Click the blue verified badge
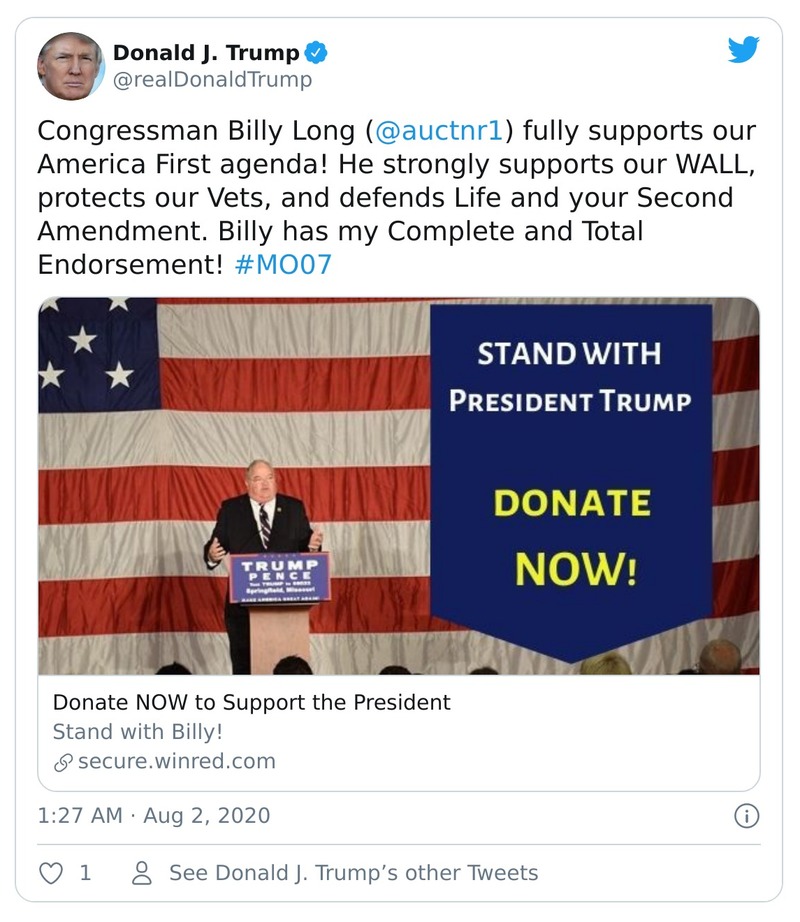Image resolution: width=800 pixels, height=922 pixels. coord(318,50)
